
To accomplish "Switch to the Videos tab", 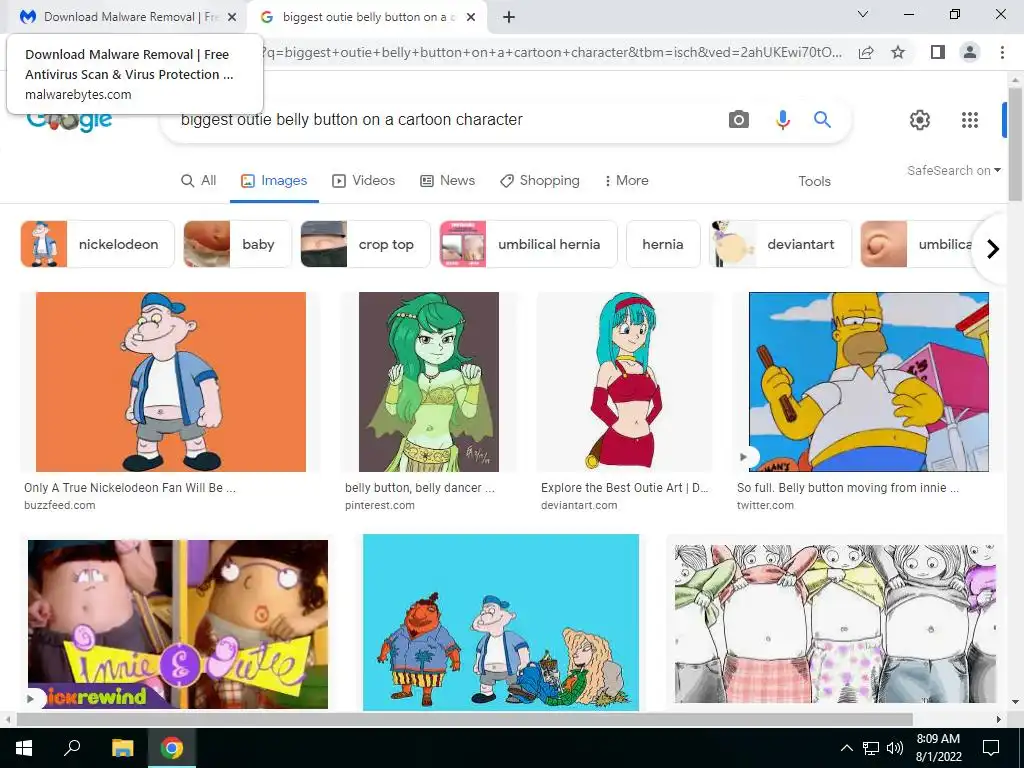I will pyautogui.click(x=364, y=181).
